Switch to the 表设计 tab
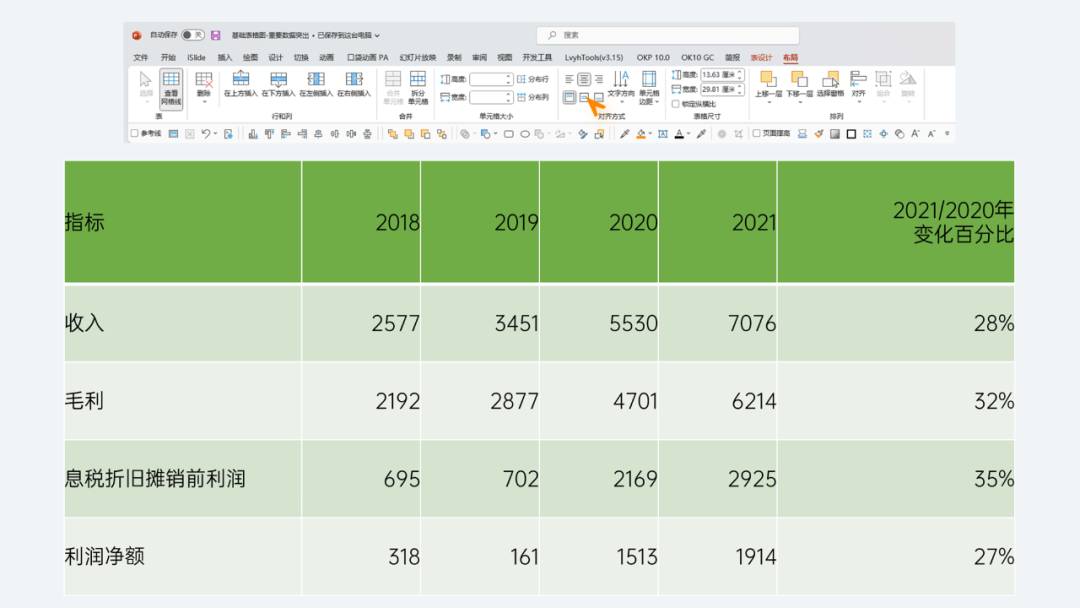Viewport: 1080px width, 608px height. [x=761, y=58]
